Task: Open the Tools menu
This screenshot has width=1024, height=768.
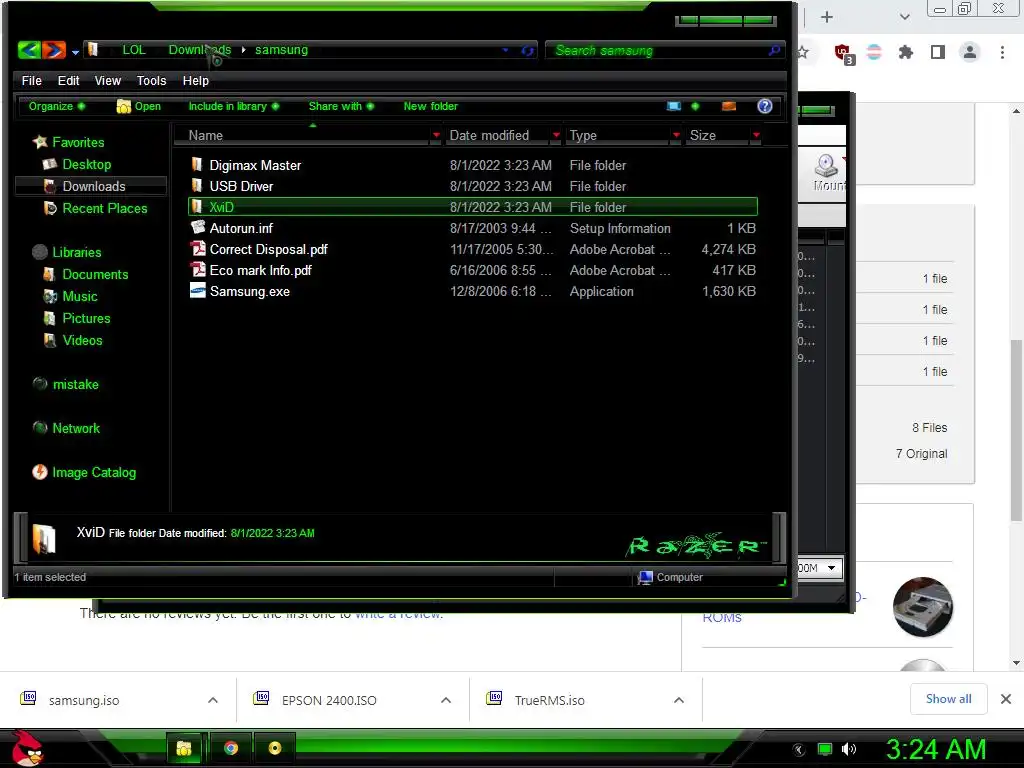Action: click(151, 80)
